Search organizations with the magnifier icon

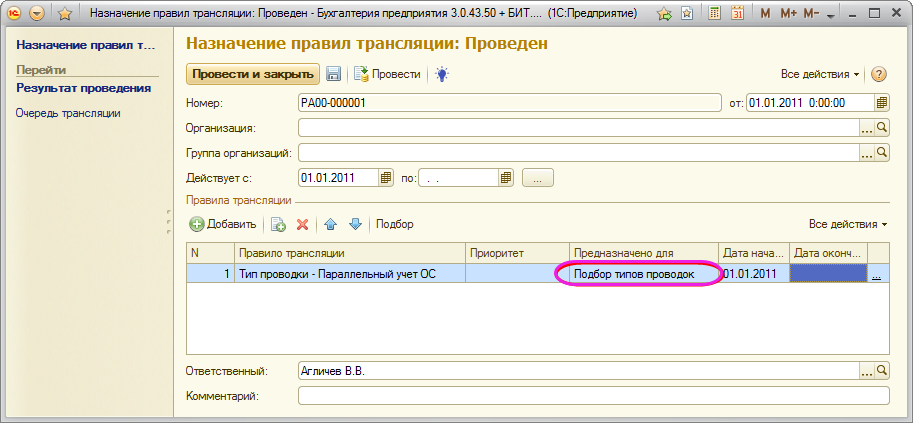tap(882, 128)
